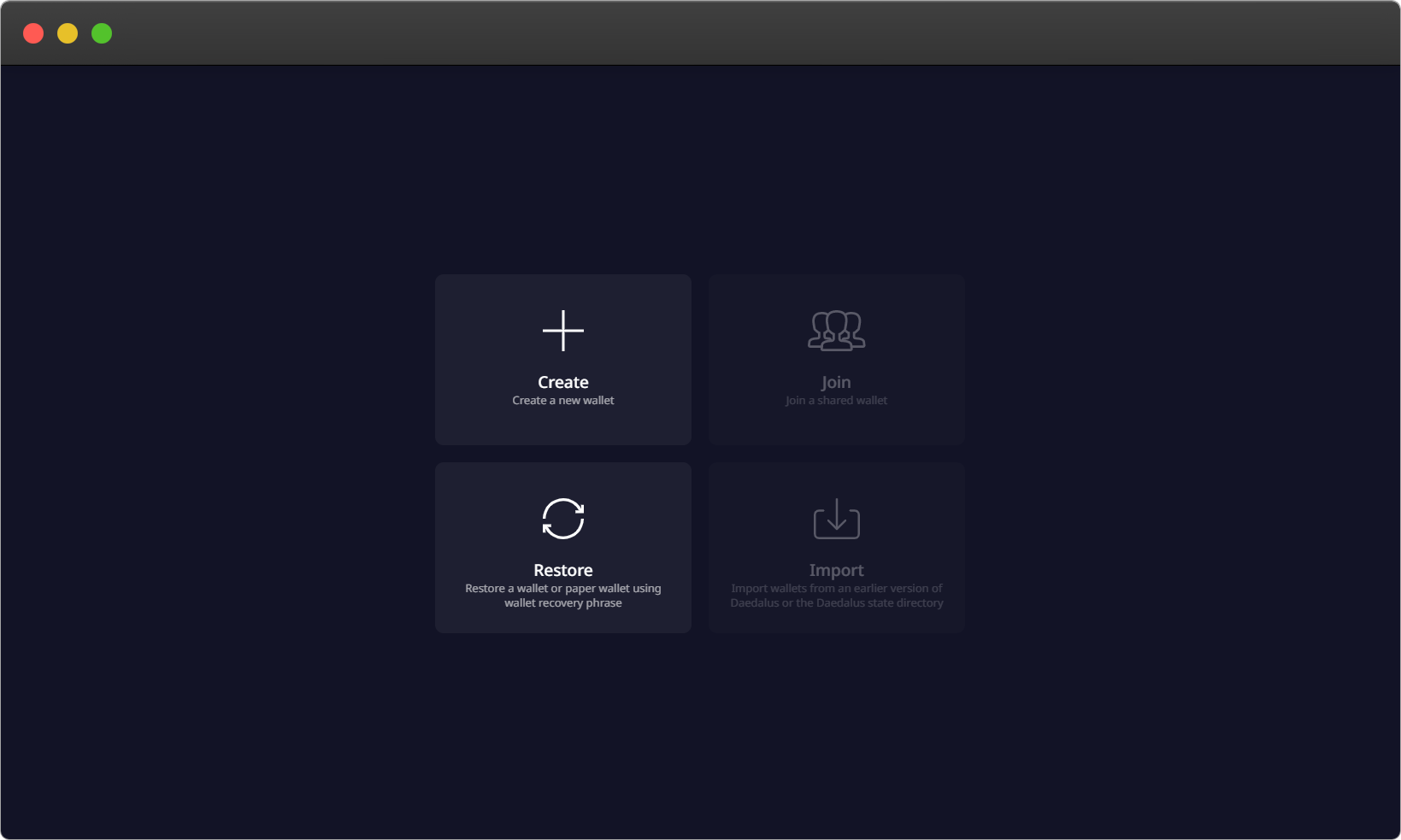Click the circular arrows Restore icon

pyautogui.click(x=563, y=519)
